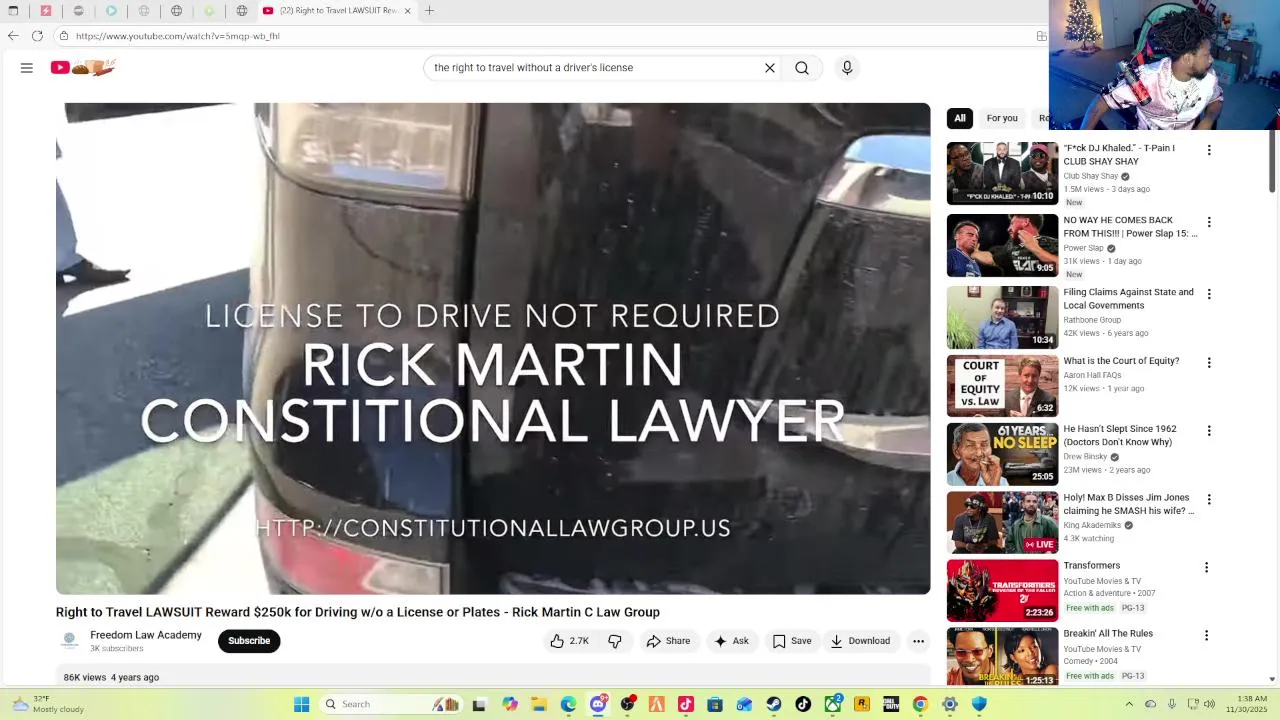This screenshot has height=720, width=1280.
Task: Open Call of Duty from the taskbar
Action: [x=891, y=704]
